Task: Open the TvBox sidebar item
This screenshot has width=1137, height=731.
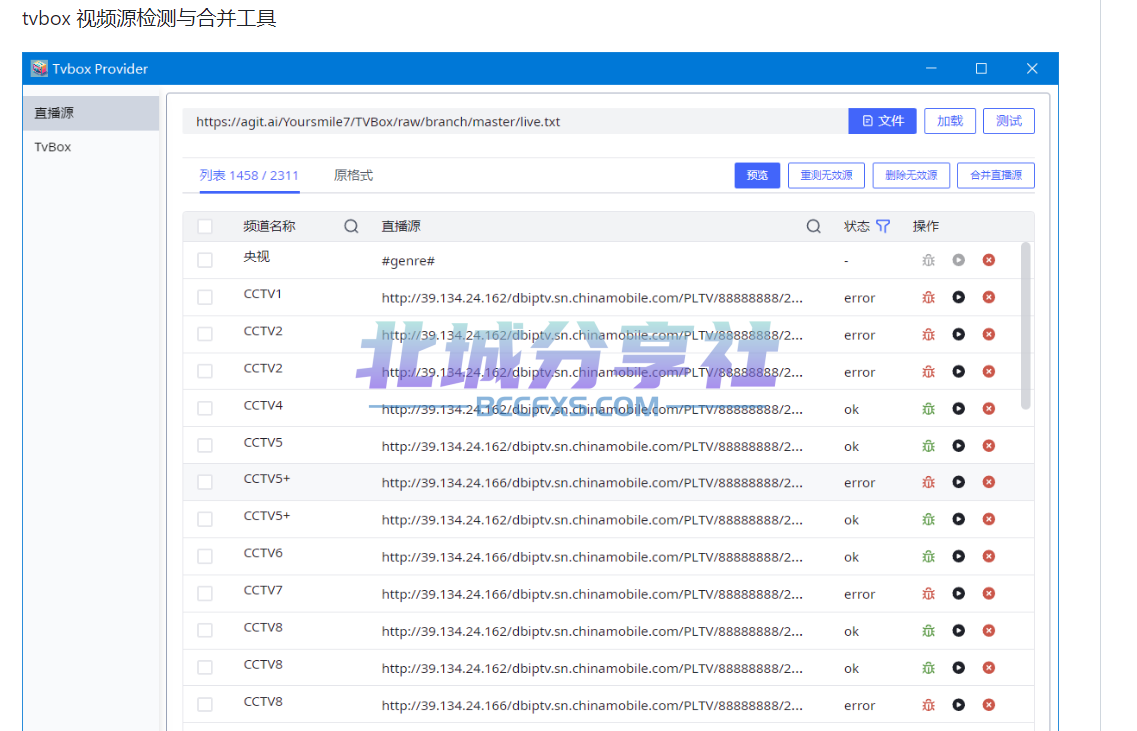Action: pos(91,147)
